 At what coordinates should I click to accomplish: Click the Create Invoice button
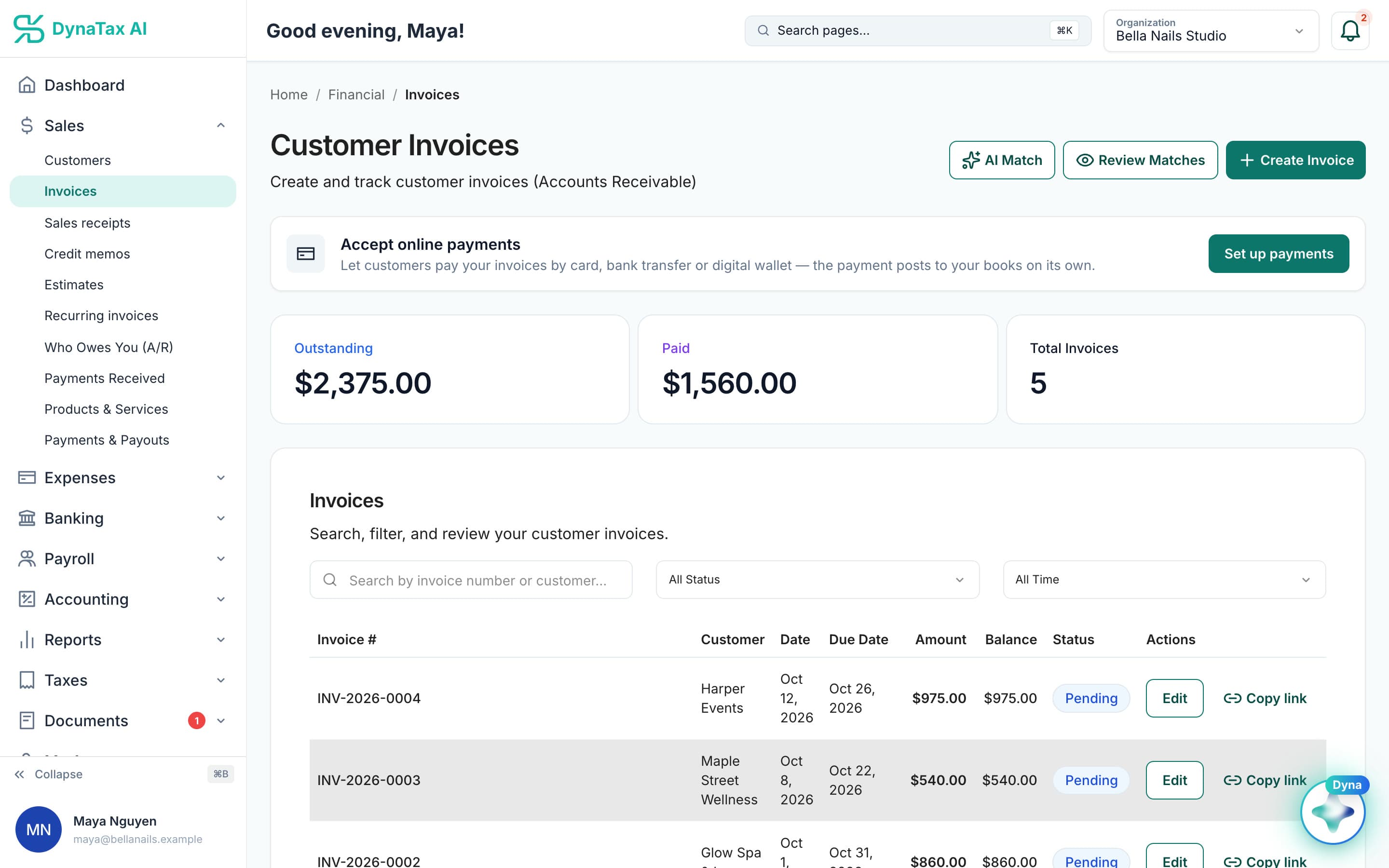1295,160
